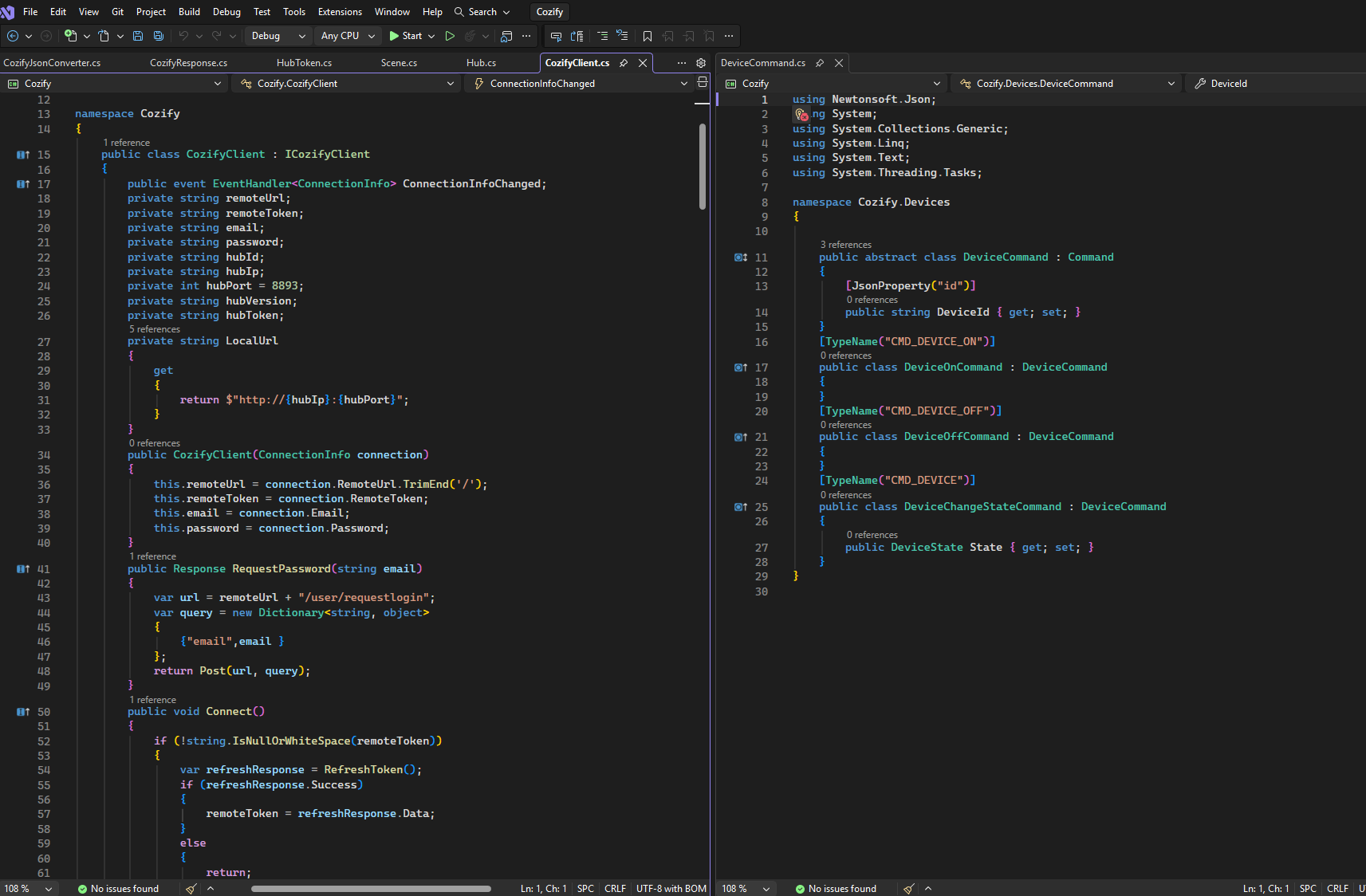1366x896 pixels.
Task: Click 'No issues found' in left status bar
Action: [x=118, y=889]
